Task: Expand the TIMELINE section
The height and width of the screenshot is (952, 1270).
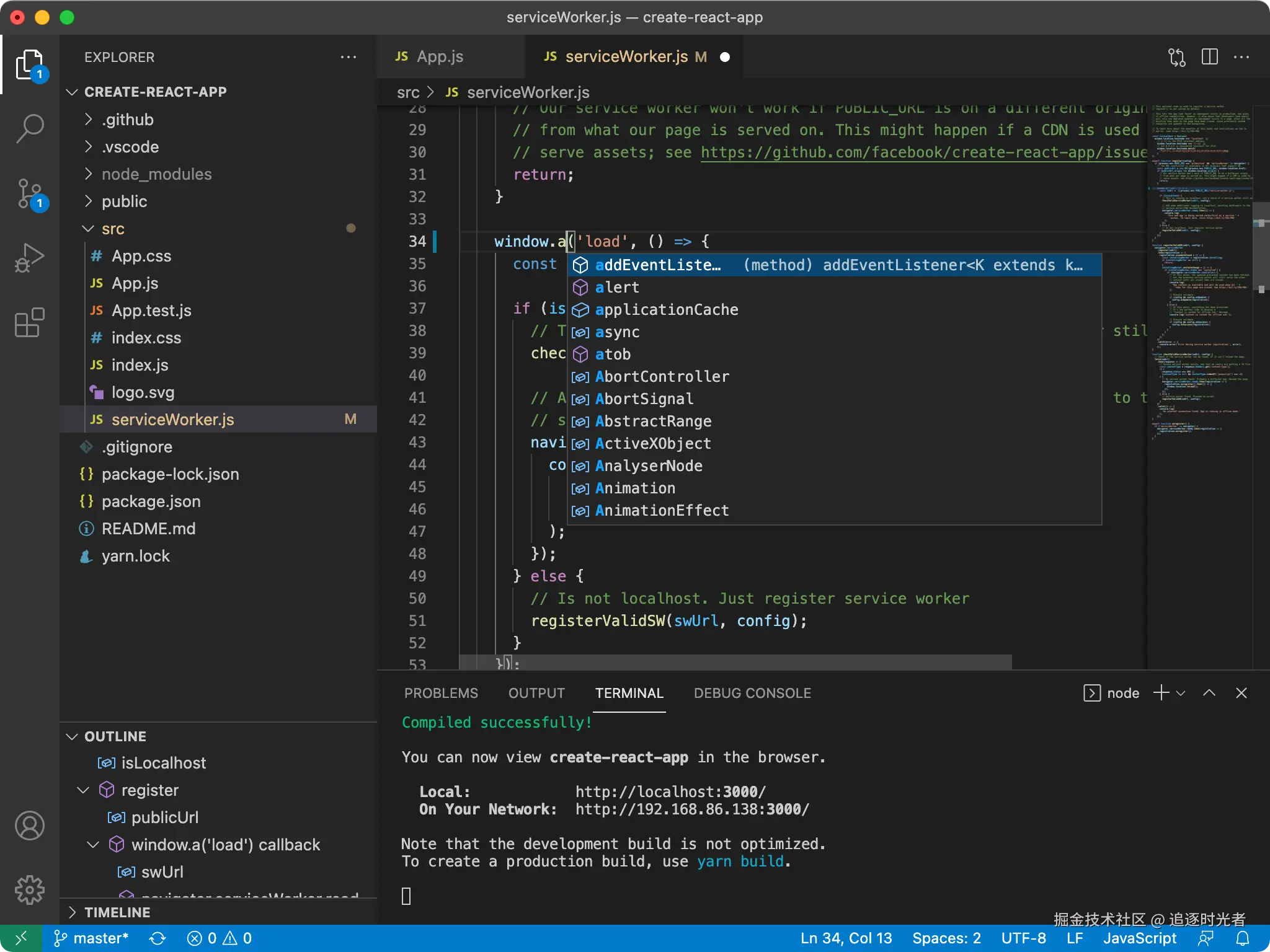Action: point(117,912)
